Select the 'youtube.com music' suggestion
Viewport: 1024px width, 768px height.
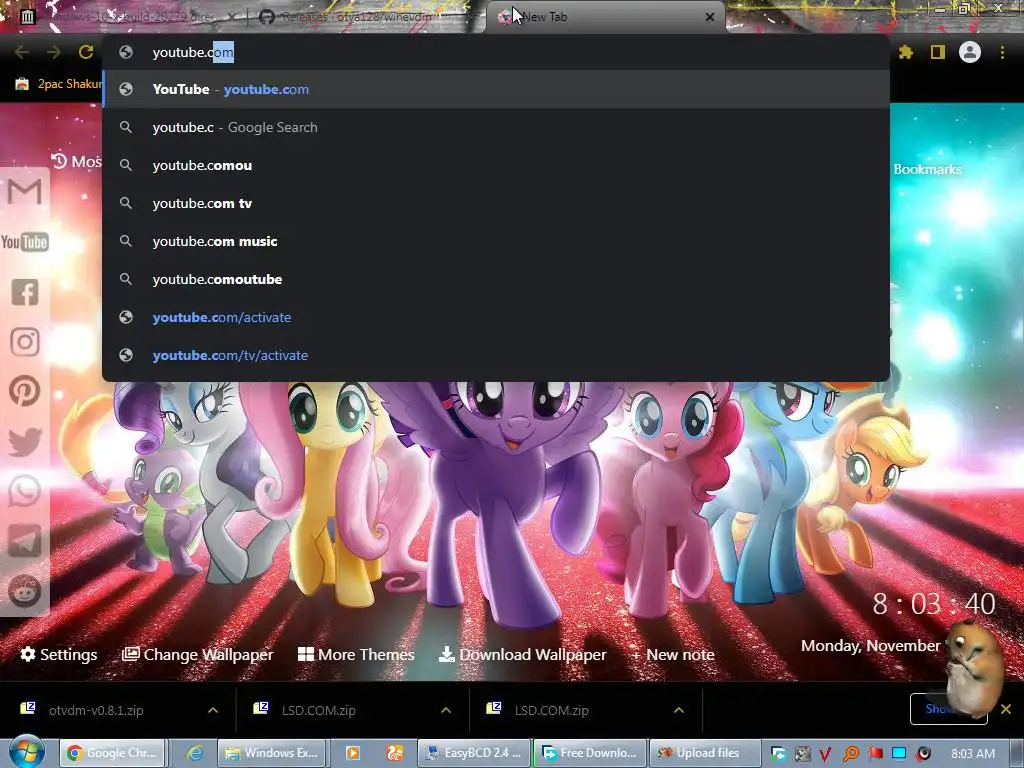tap(496, 241)
